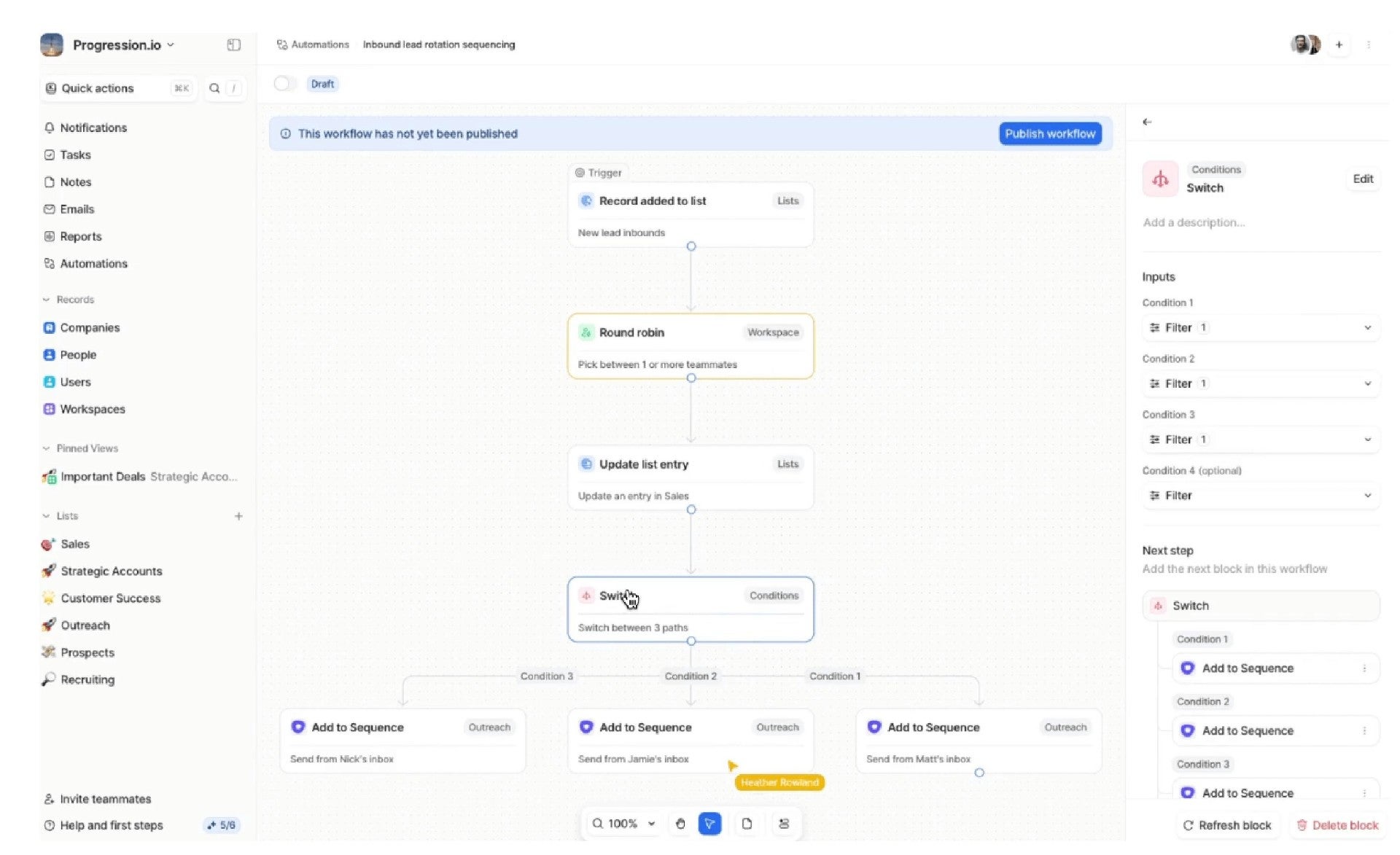
Task: Click plus icon next to Lists
Action: (238, 516)
